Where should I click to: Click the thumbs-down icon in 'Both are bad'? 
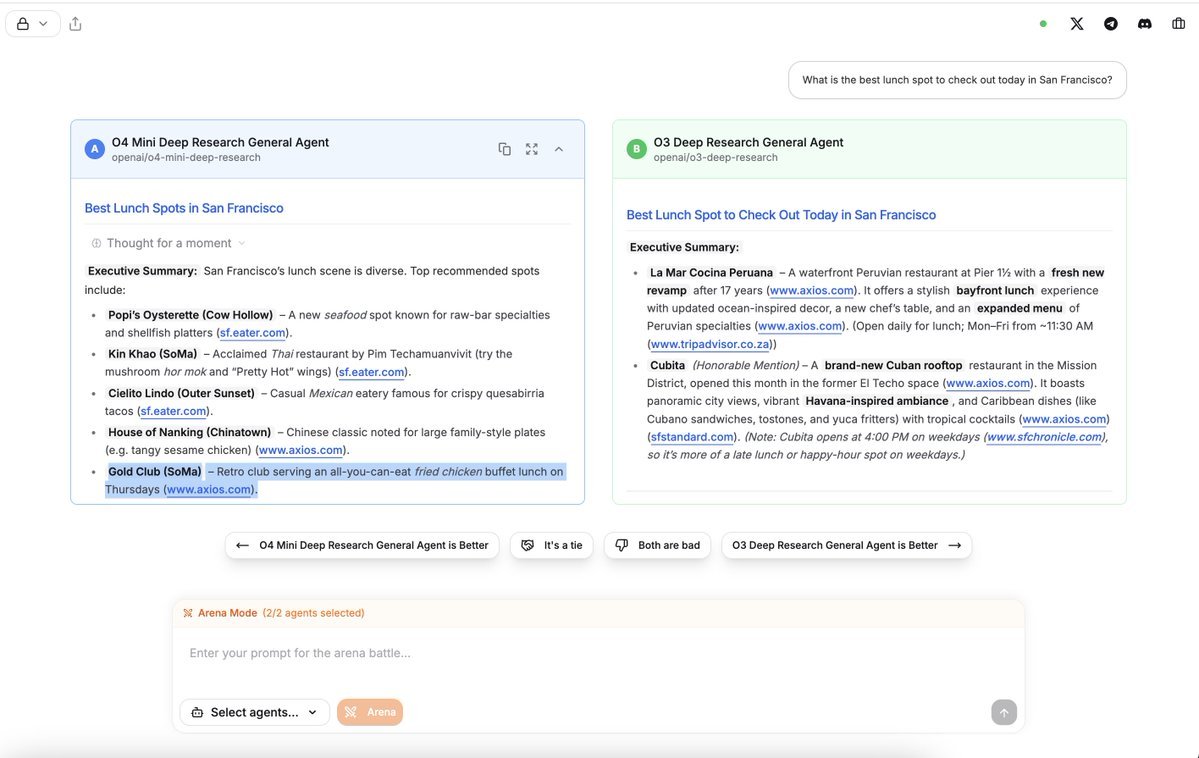click(x=622, y=545)
